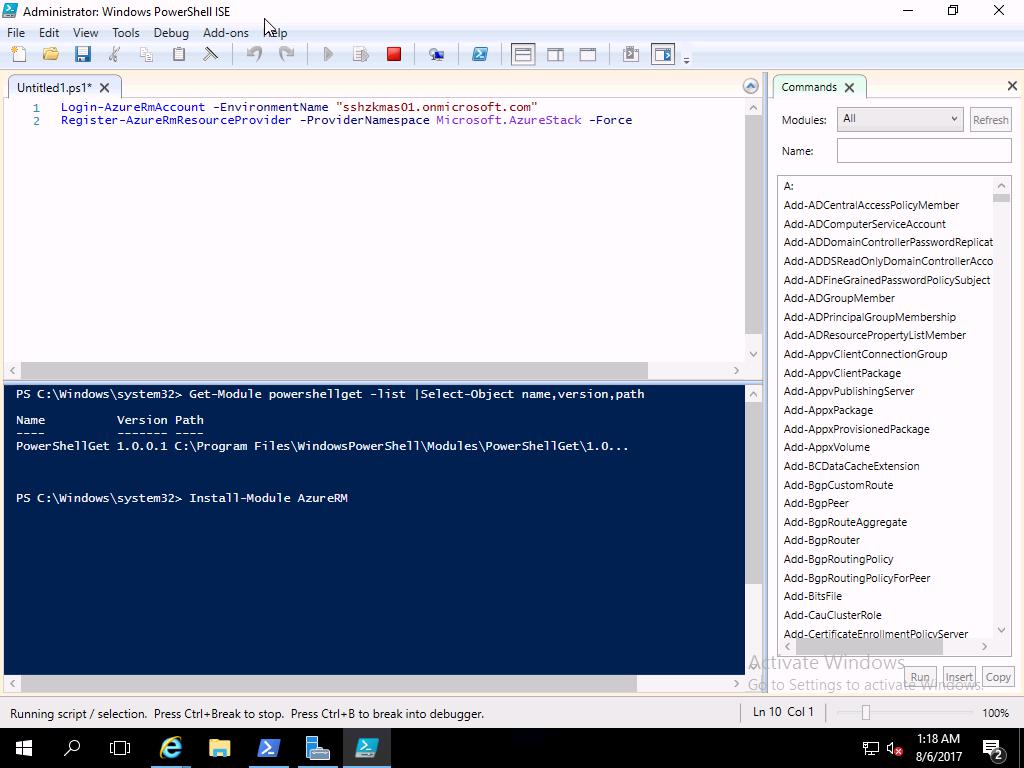Cut selection with scissors icon

click(x=115, y=54)
